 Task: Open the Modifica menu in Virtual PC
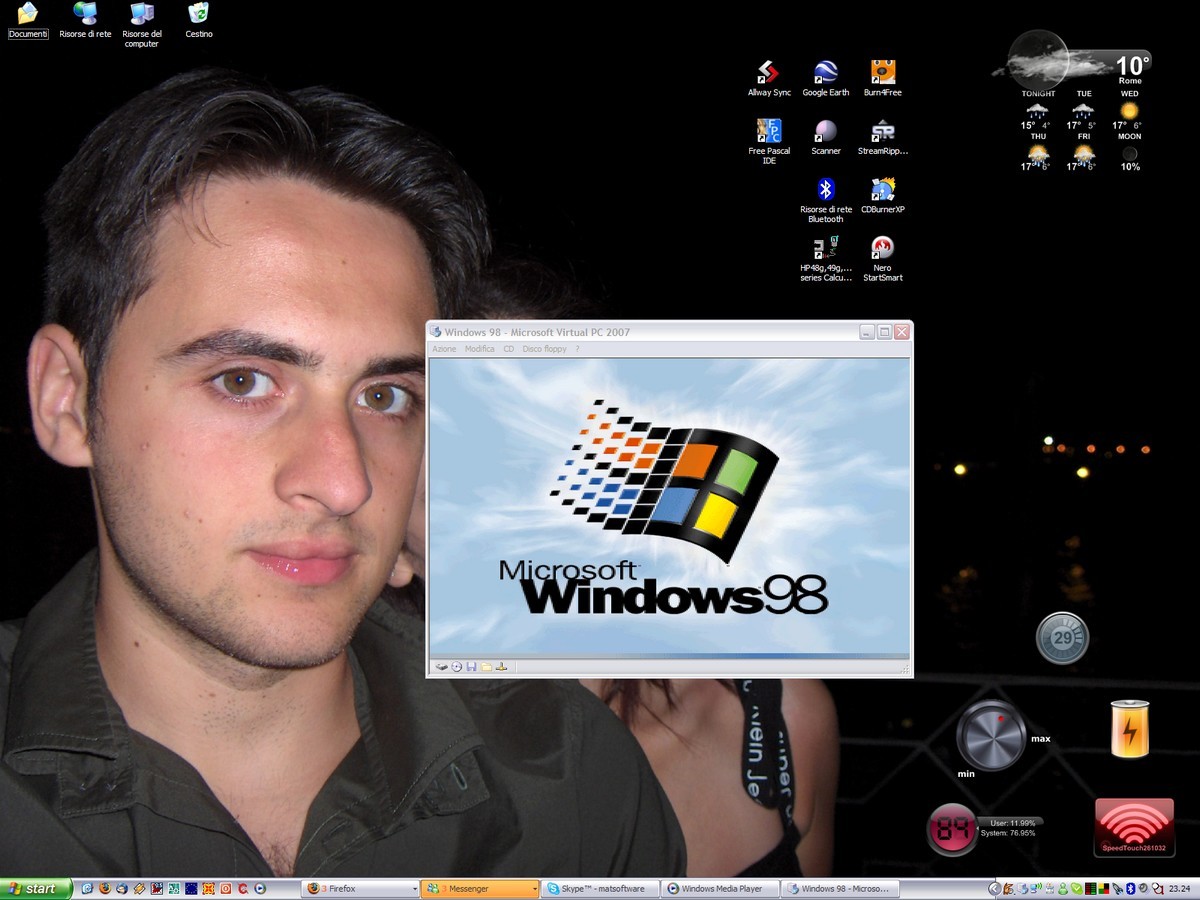tap(480, 349)
